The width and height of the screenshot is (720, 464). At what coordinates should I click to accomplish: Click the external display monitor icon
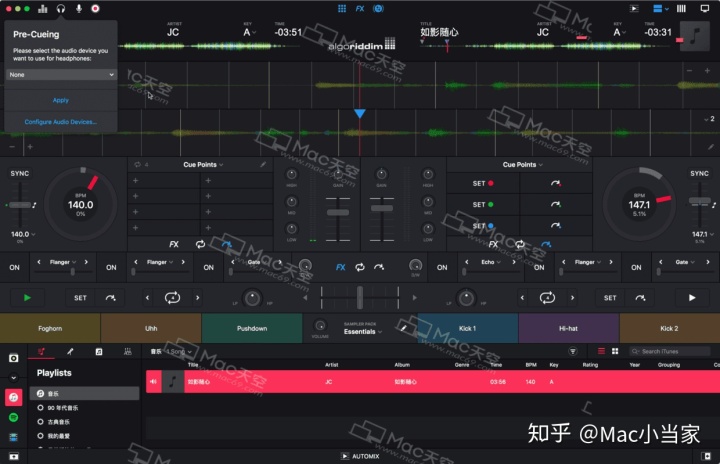tap(704, 8)
